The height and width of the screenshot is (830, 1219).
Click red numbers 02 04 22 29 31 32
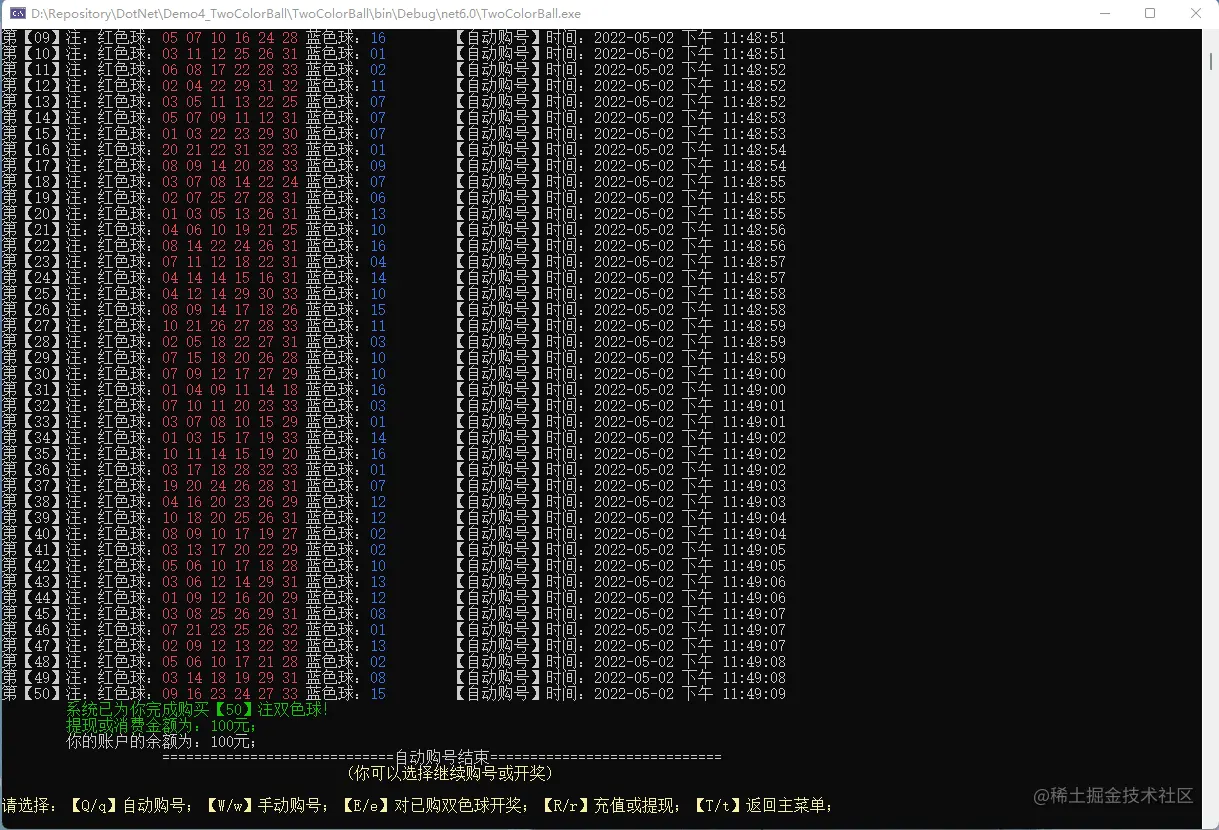230,86
